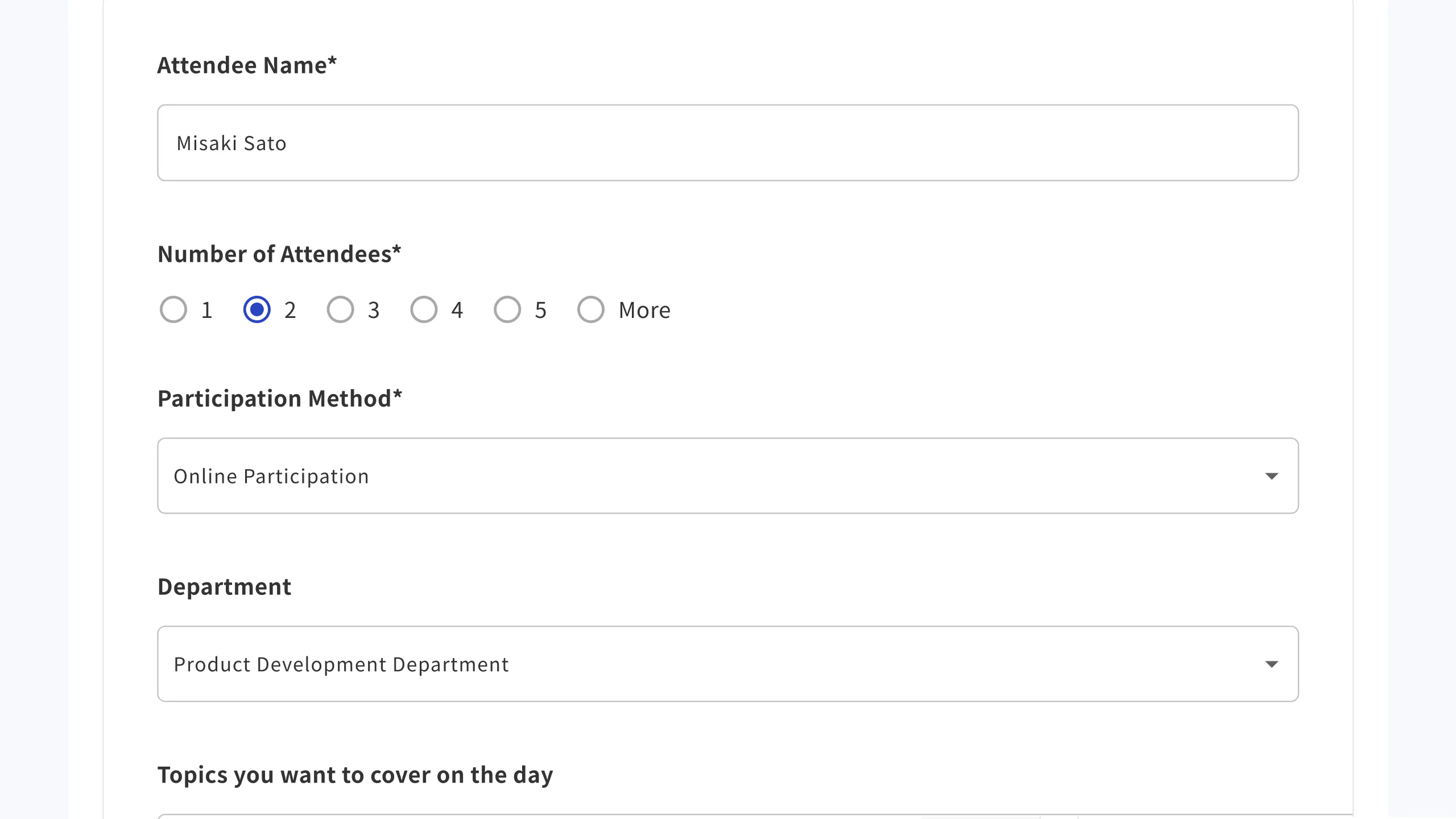Click the Attendee Name label

(246, 64)
